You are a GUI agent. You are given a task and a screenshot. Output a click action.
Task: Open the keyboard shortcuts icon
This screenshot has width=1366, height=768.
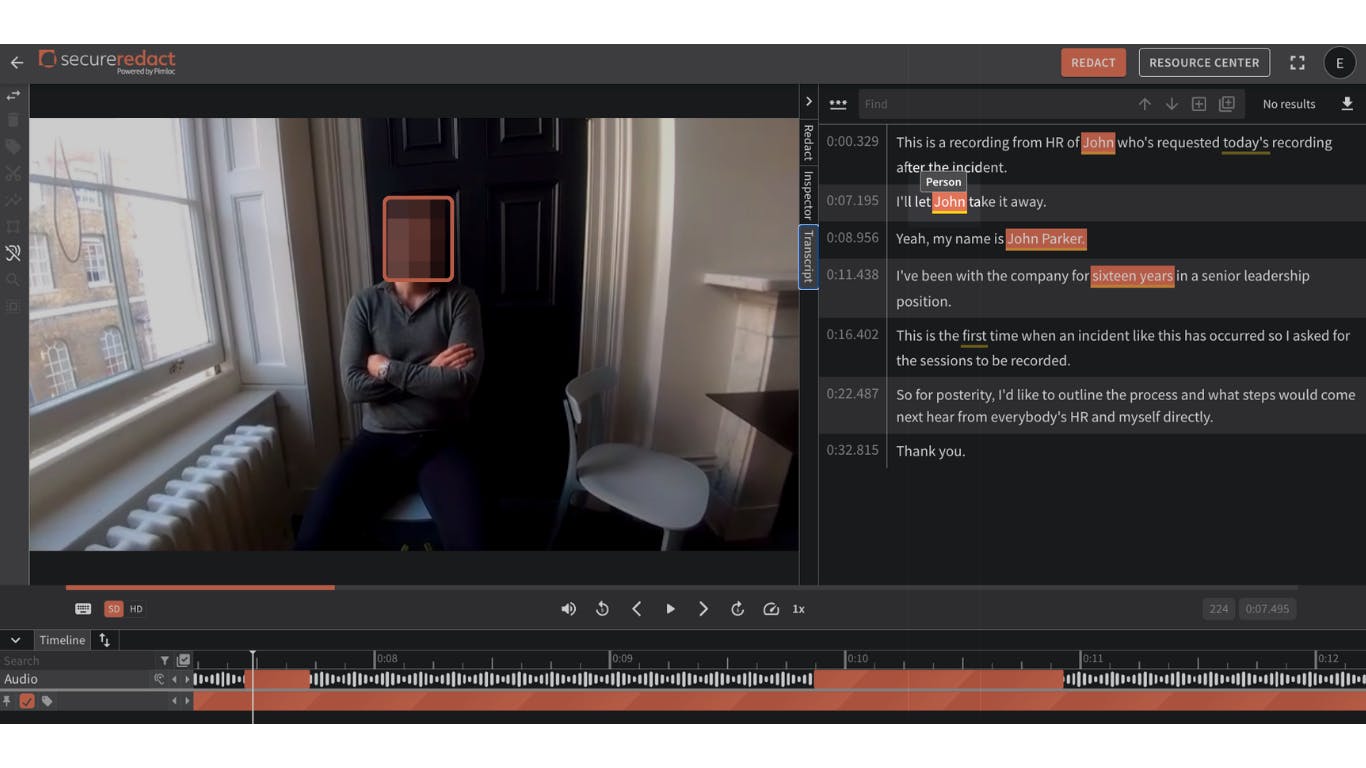point(83,609)
